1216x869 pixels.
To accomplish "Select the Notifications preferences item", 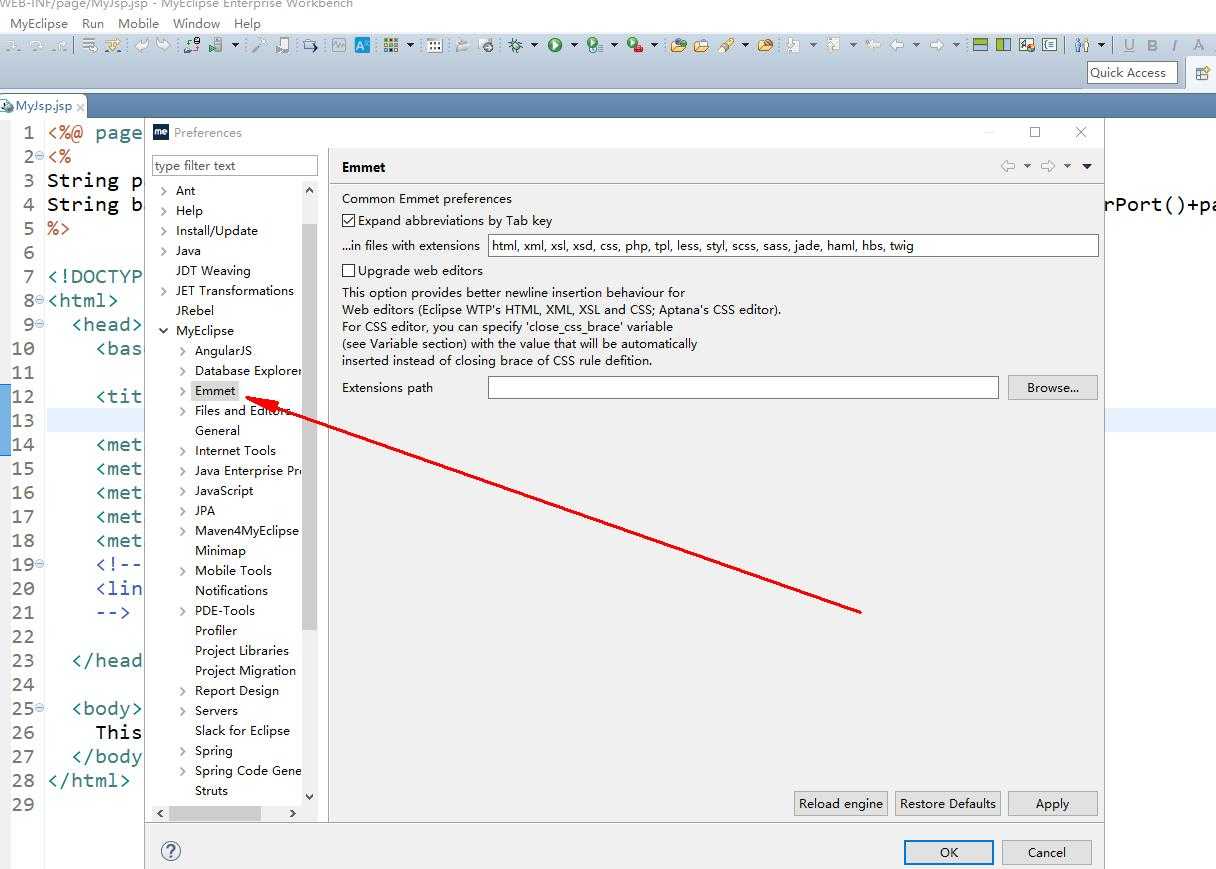I will click(231, 590).
